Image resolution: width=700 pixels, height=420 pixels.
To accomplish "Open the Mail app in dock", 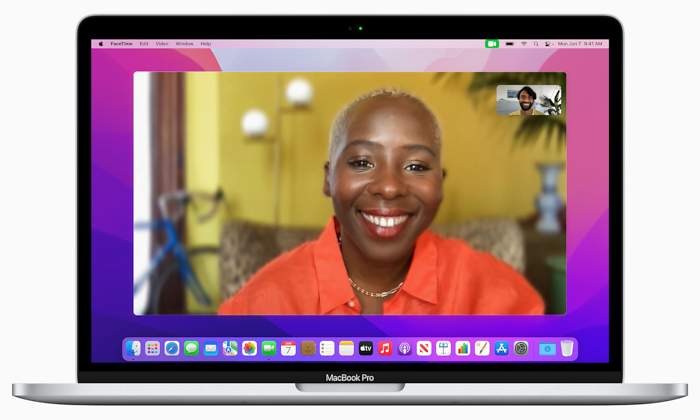I will pos(211,348).
